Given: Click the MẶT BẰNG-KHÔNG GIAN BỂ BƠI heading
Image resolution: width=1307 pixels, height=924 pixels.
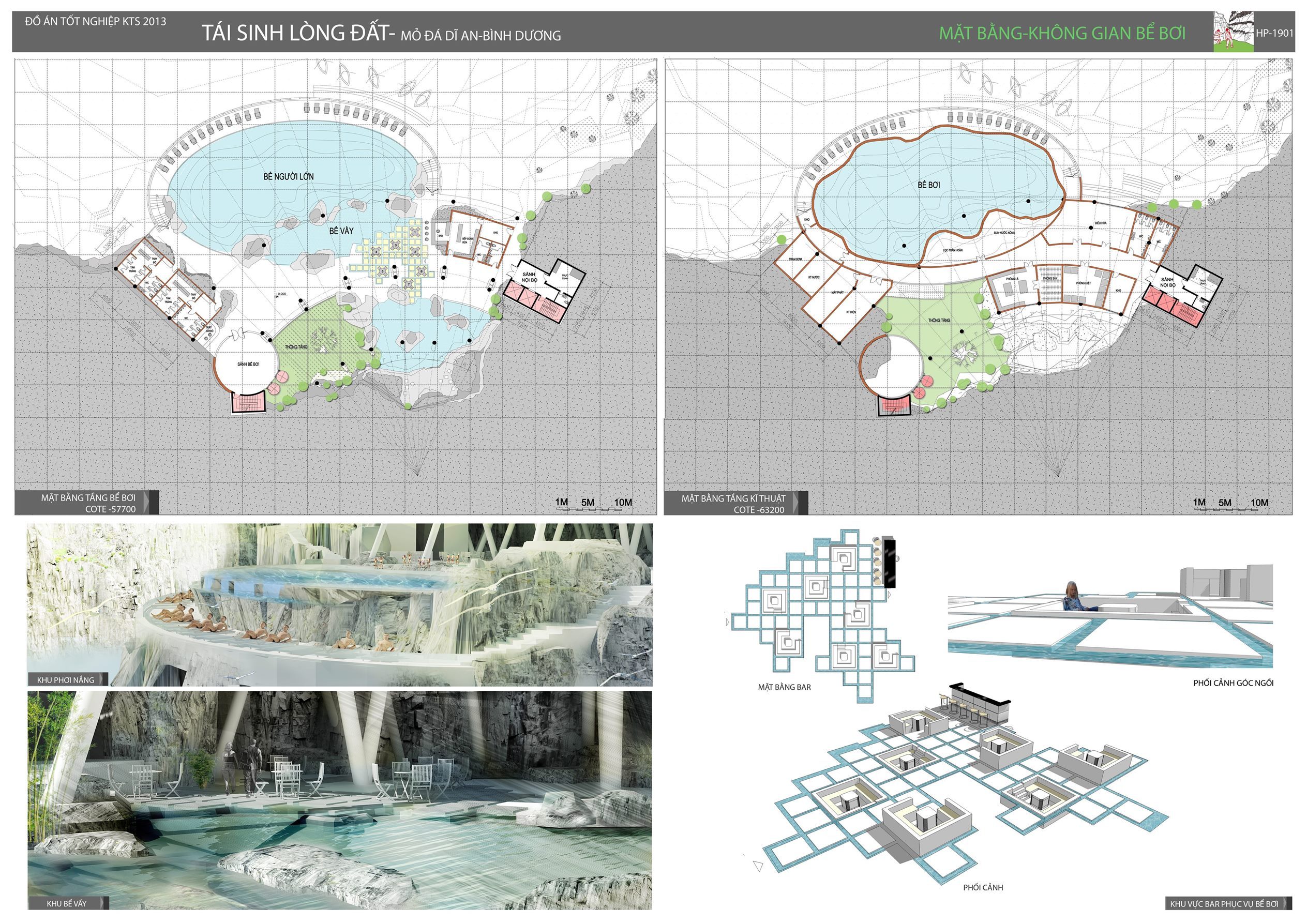Looking at the screenshot, I should click(1062, 33).
